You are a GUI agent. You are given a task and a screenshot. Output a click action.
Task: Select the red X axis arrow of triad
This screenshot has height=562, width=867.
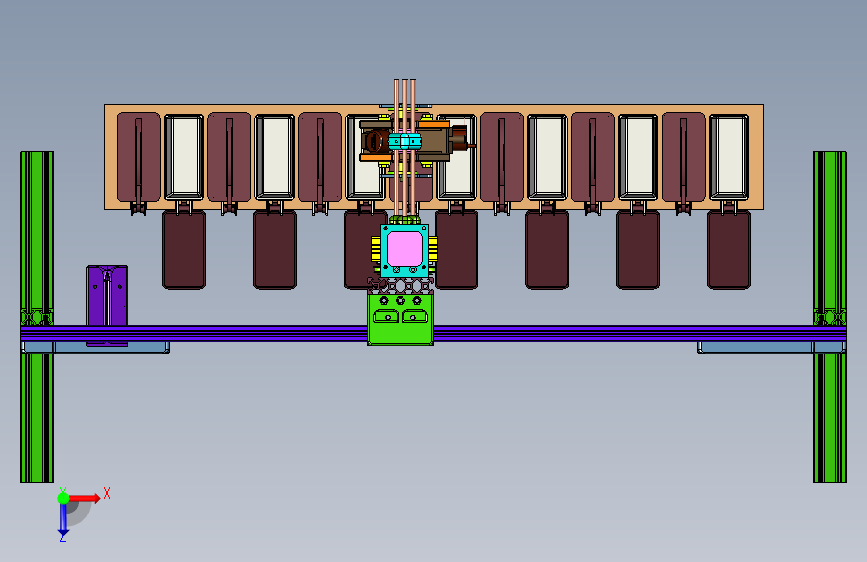(84, 498)
